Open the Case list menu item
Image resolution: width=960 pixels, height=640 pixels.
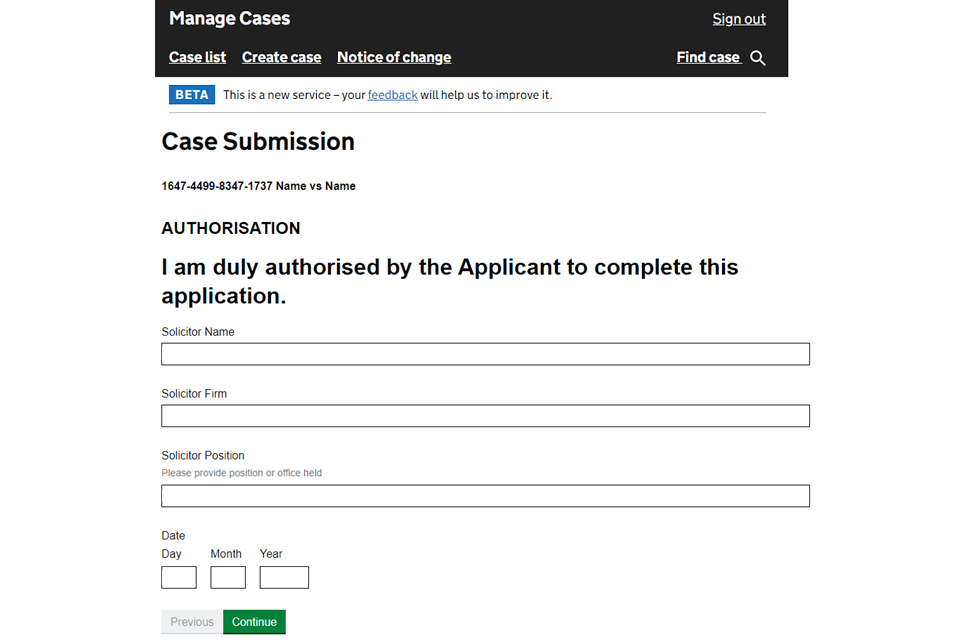click(197, 57)
